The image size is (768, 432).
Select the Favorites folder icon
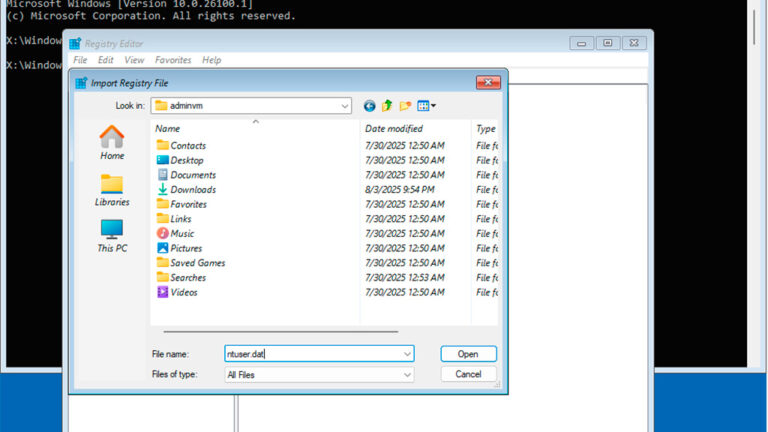[162, 204]
